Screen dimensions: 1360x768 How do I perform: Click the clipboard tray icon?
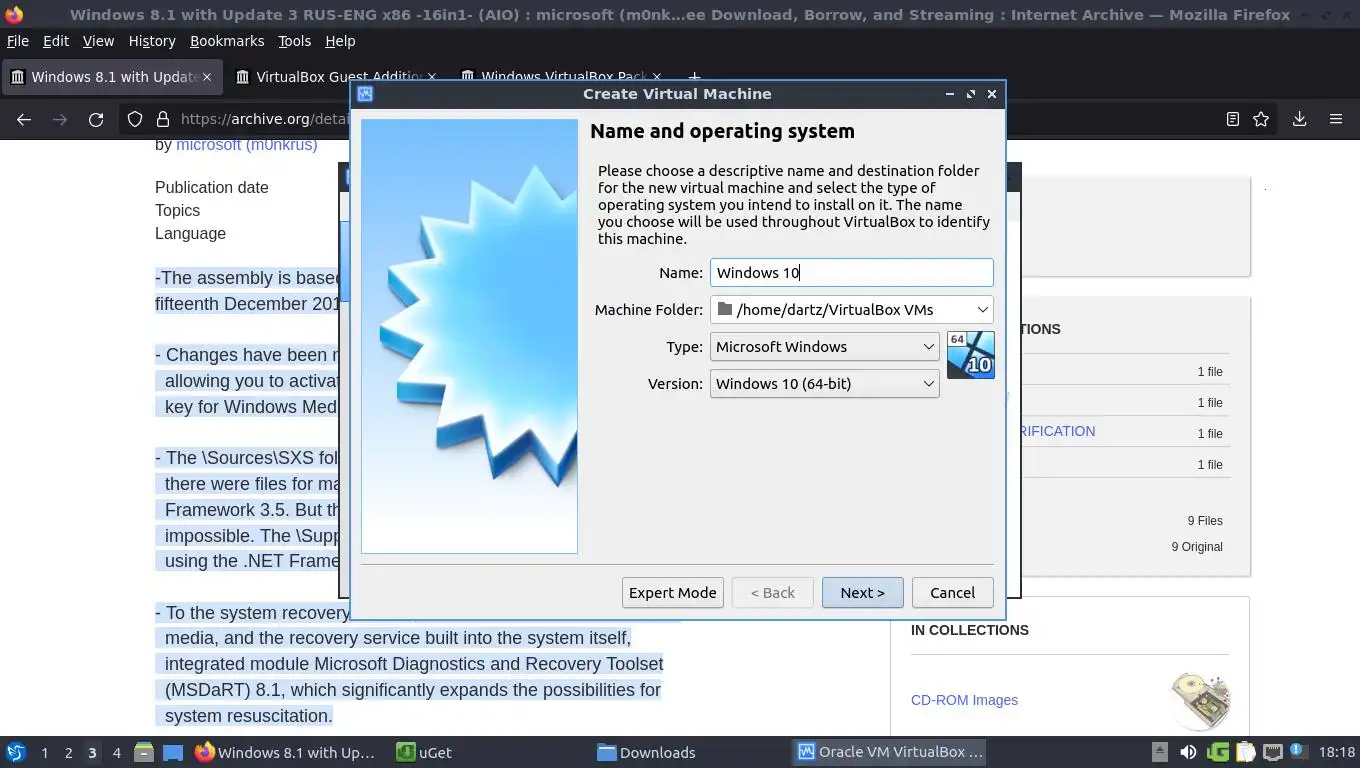pyautogui.click(x=1245, y=752)
